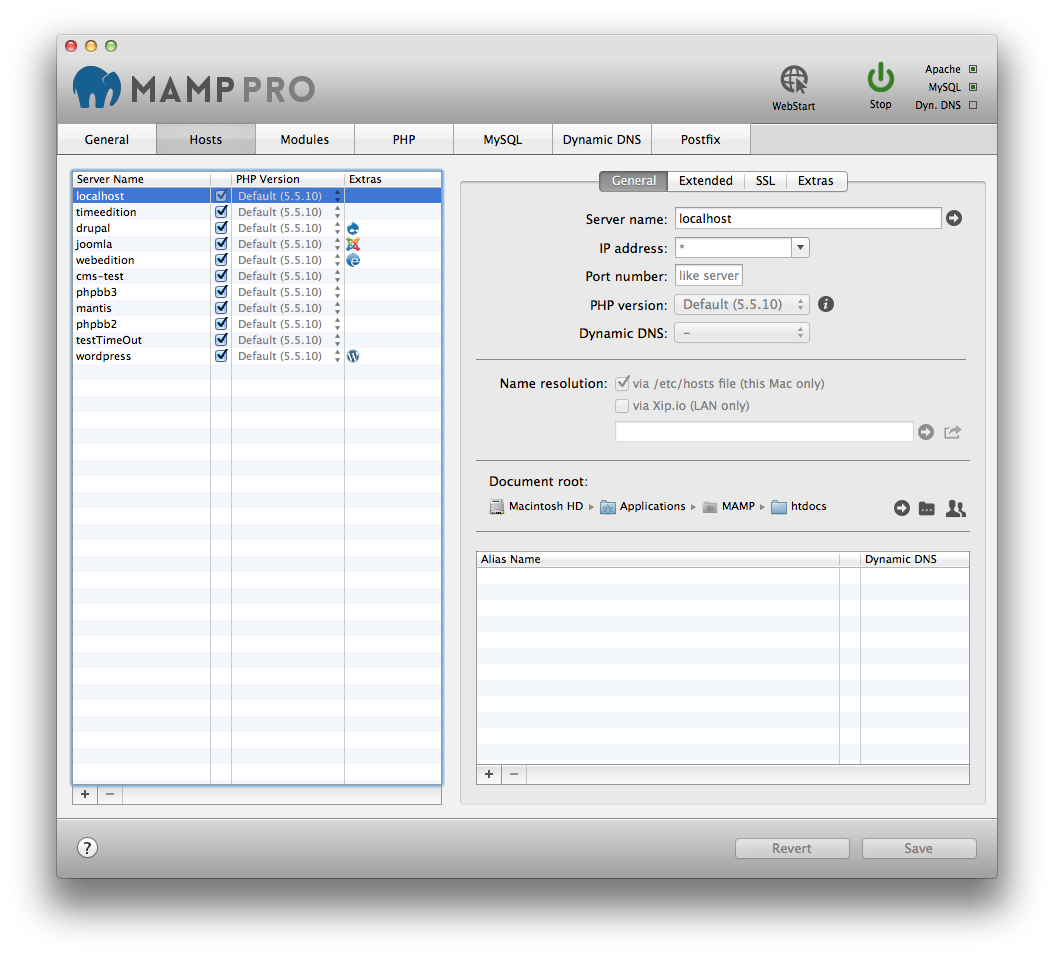
Task: Switch to Hosts tab
Action: pos(206,140)
